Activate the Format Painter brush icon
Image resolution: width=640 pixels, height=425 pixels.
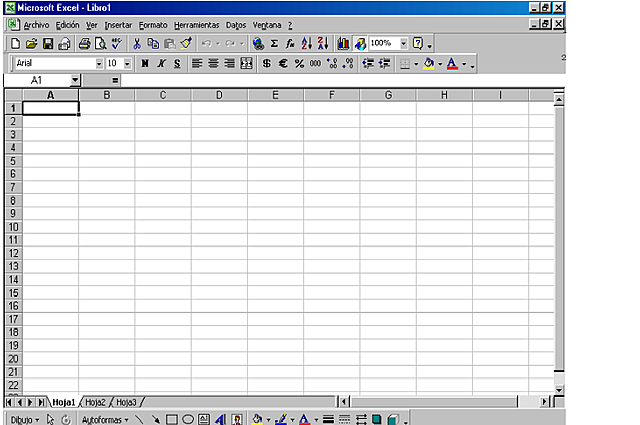[x=186, y=43]
